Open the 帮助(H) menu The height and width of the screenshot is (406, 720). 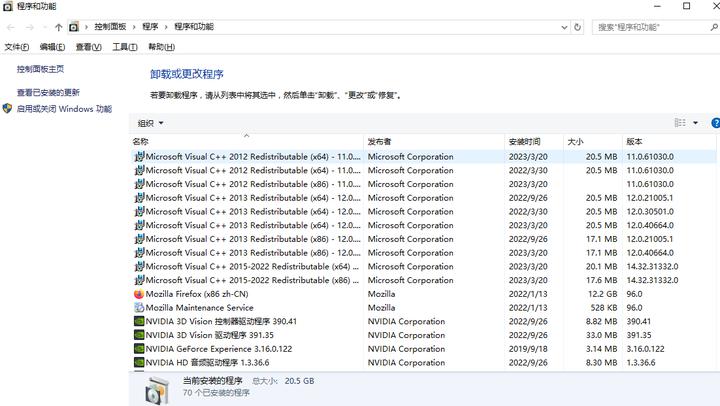(x=162, y=47)
